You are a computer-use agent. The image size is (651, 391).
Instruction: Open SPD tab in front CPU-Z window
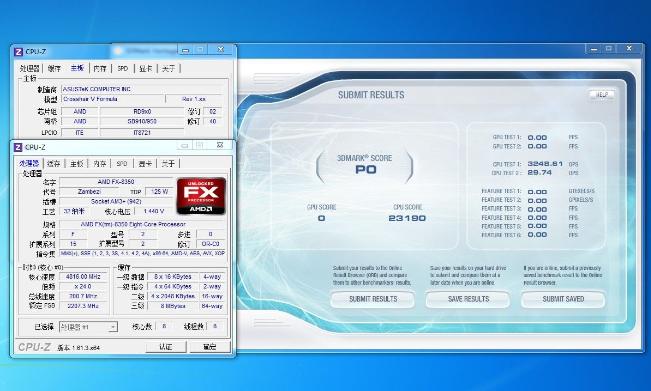[x=122, y=164]
